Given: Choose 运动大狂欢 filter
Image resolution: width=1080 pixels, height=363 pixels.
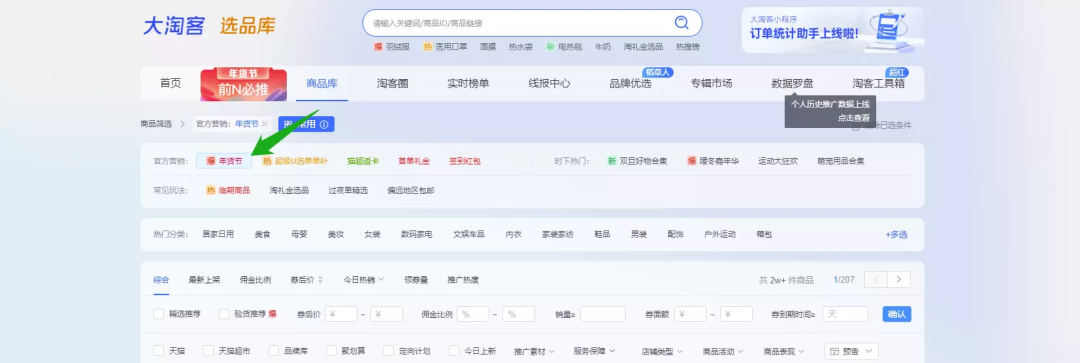Looking at the screenshot, I should pyautogui.click(x=778, y=161).
